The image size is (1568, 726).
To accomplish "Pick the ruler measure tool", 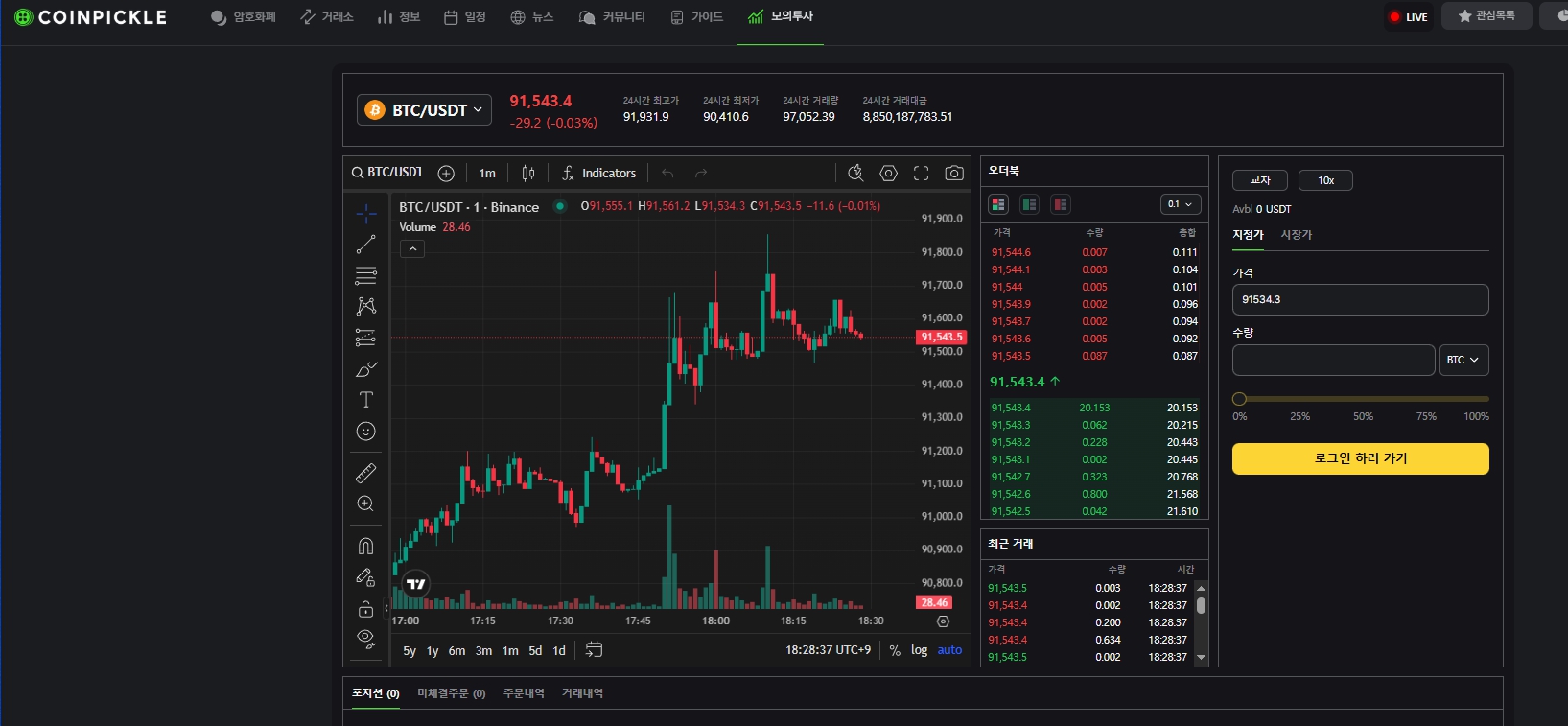I will pos(365,473).
